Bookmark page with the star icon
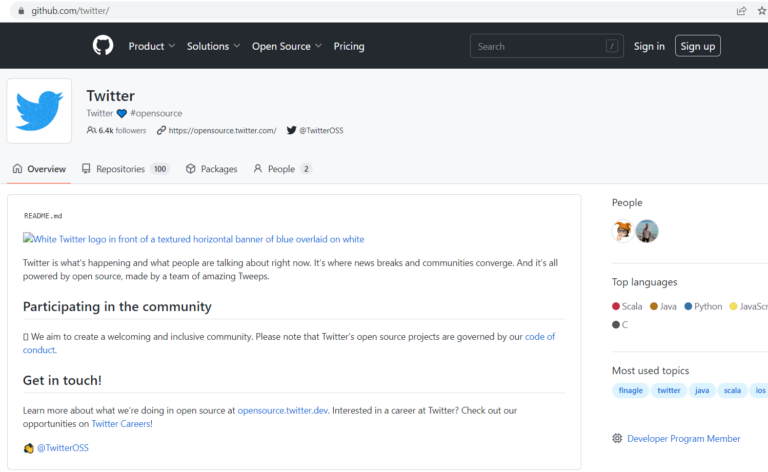 pos(762,11)
